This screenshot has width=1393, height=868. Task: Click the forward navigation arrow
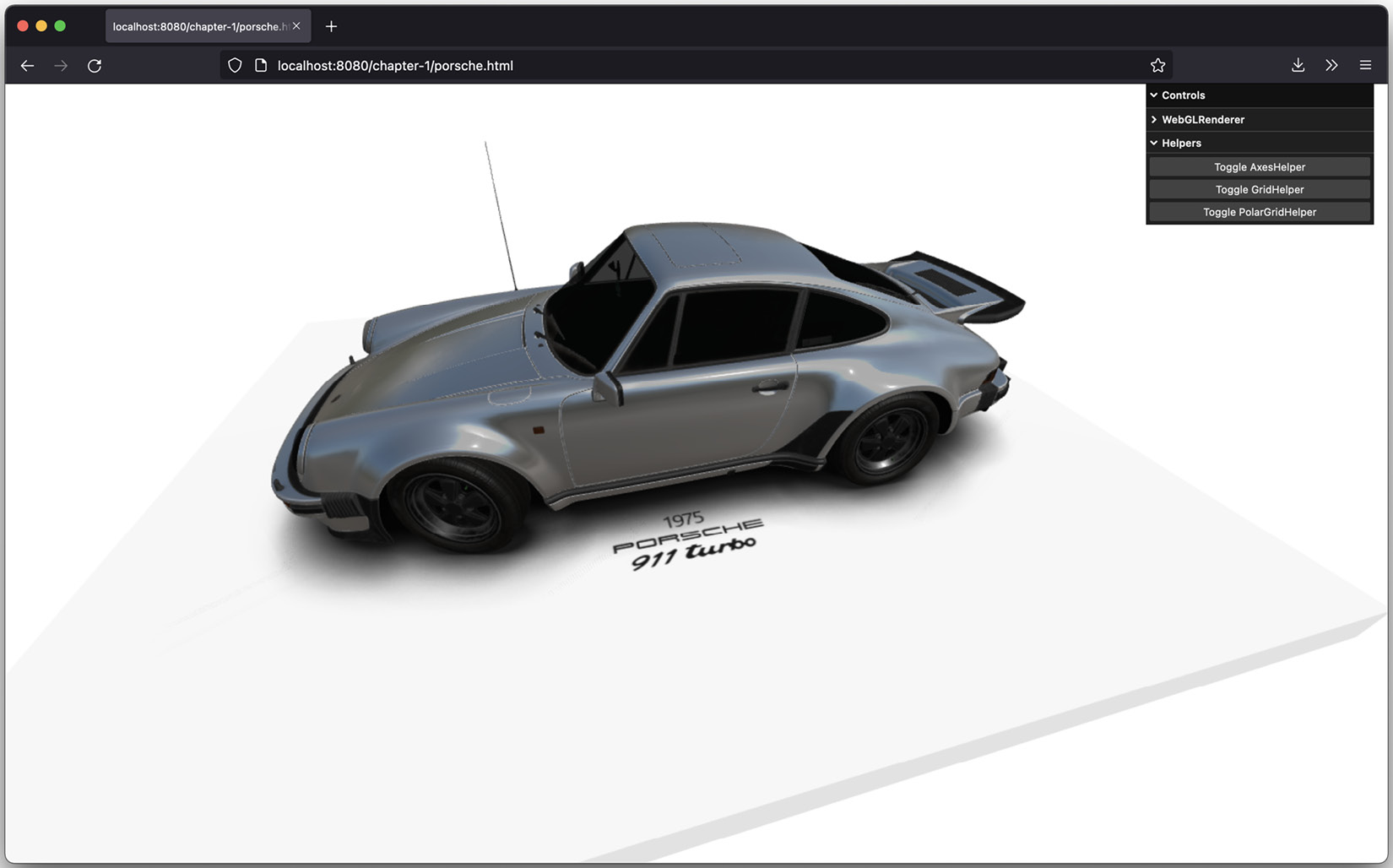coord(61,66)
